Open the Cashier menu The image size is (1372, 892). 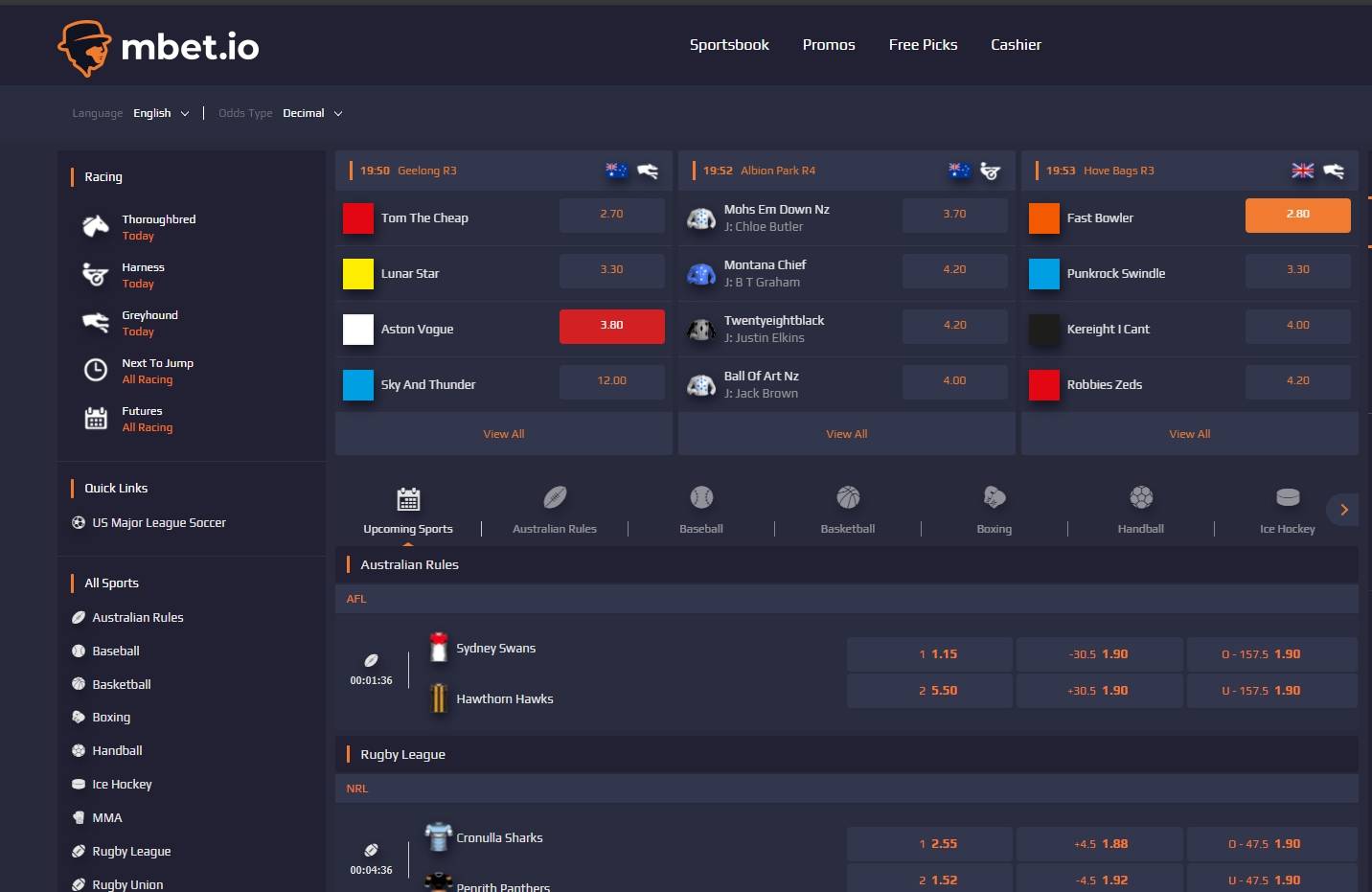pyautogui.click(x=1016, y=45)
